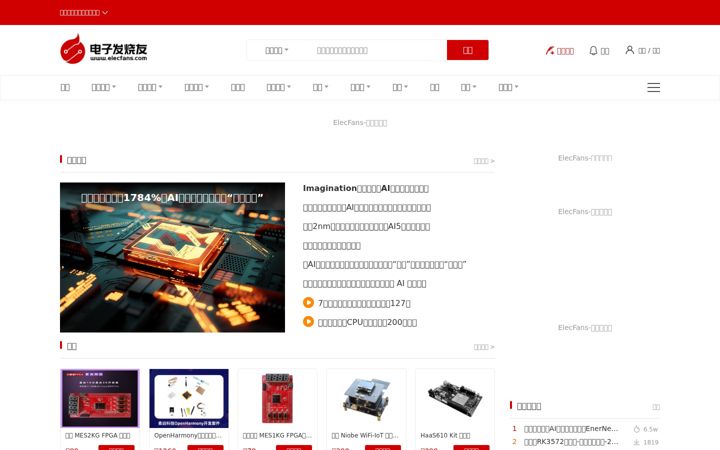Open ranking item 1 mentioning AI and EnerNe
720x450 pixels.
(571, 429)
